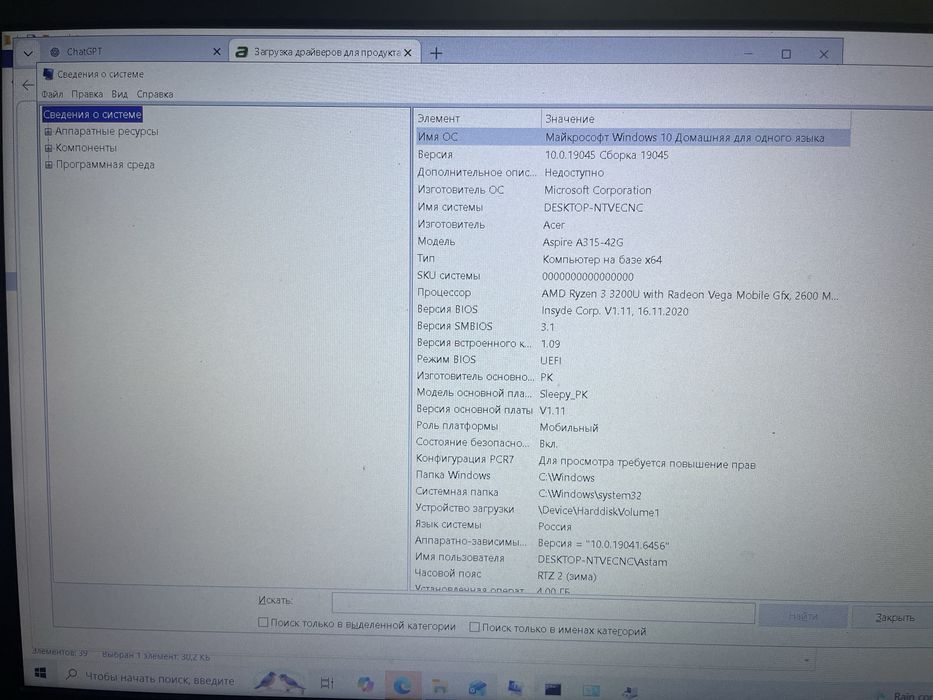Viewport: 933px width, 700px height.
Task: Select the Версия 10.0.19045 row
Action: pos(632,155)
